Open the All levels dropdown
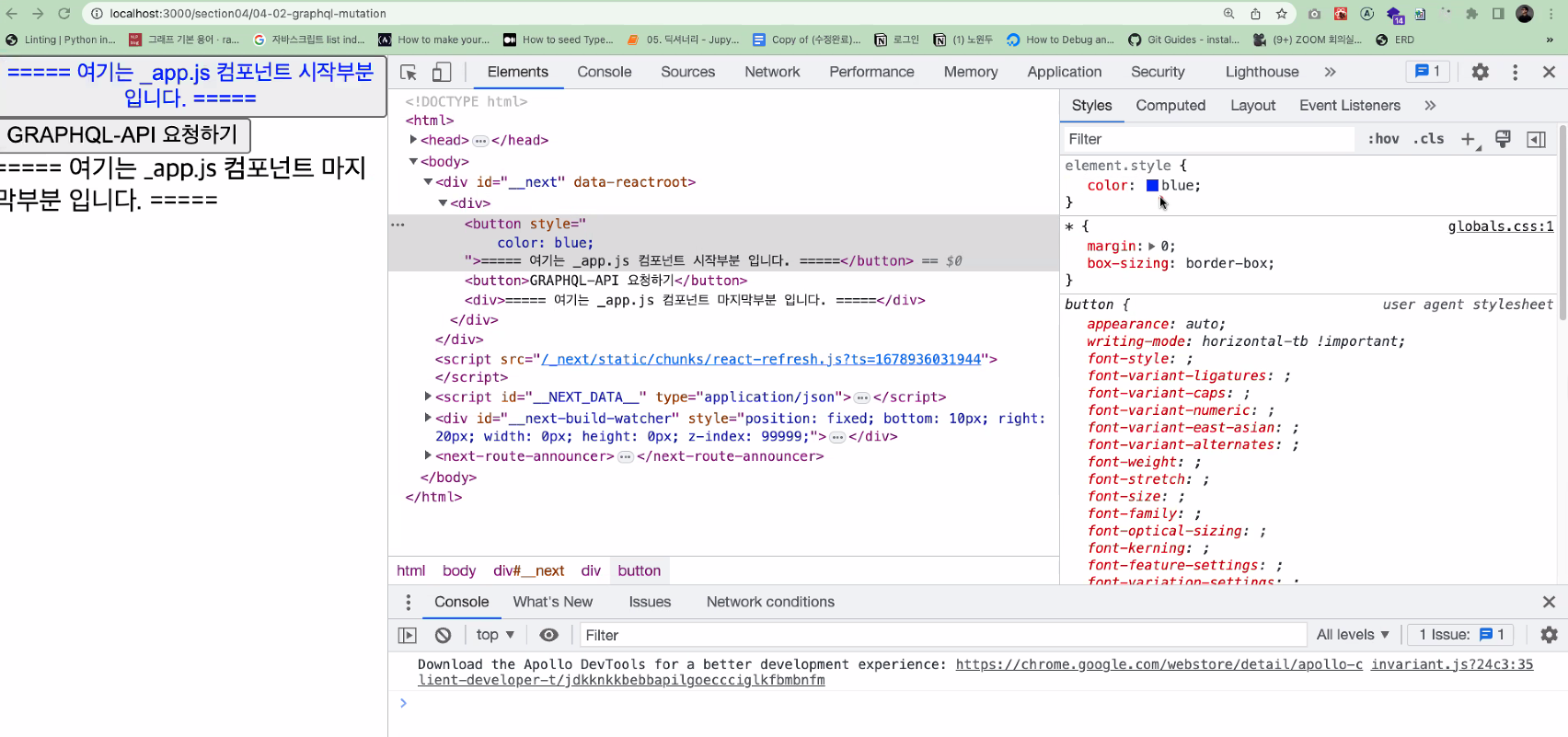1568x737 pixels. [x=1353, y=635]
